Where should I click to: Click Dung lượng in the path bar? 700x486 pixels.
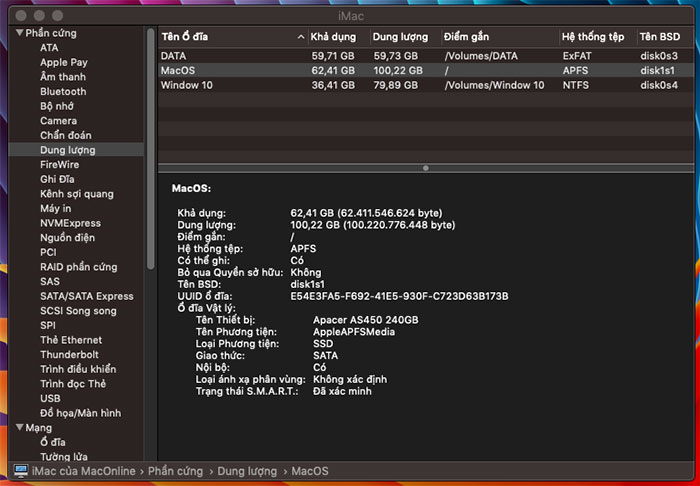click(247, 471)
